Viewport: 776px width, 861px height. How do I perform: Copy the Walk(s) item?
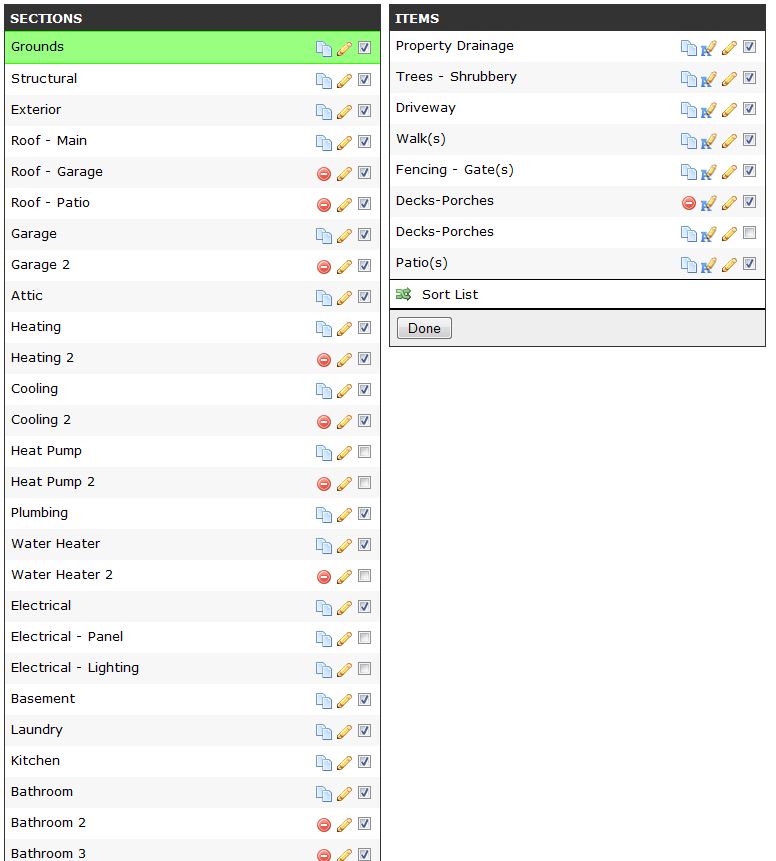pos(689,141)
